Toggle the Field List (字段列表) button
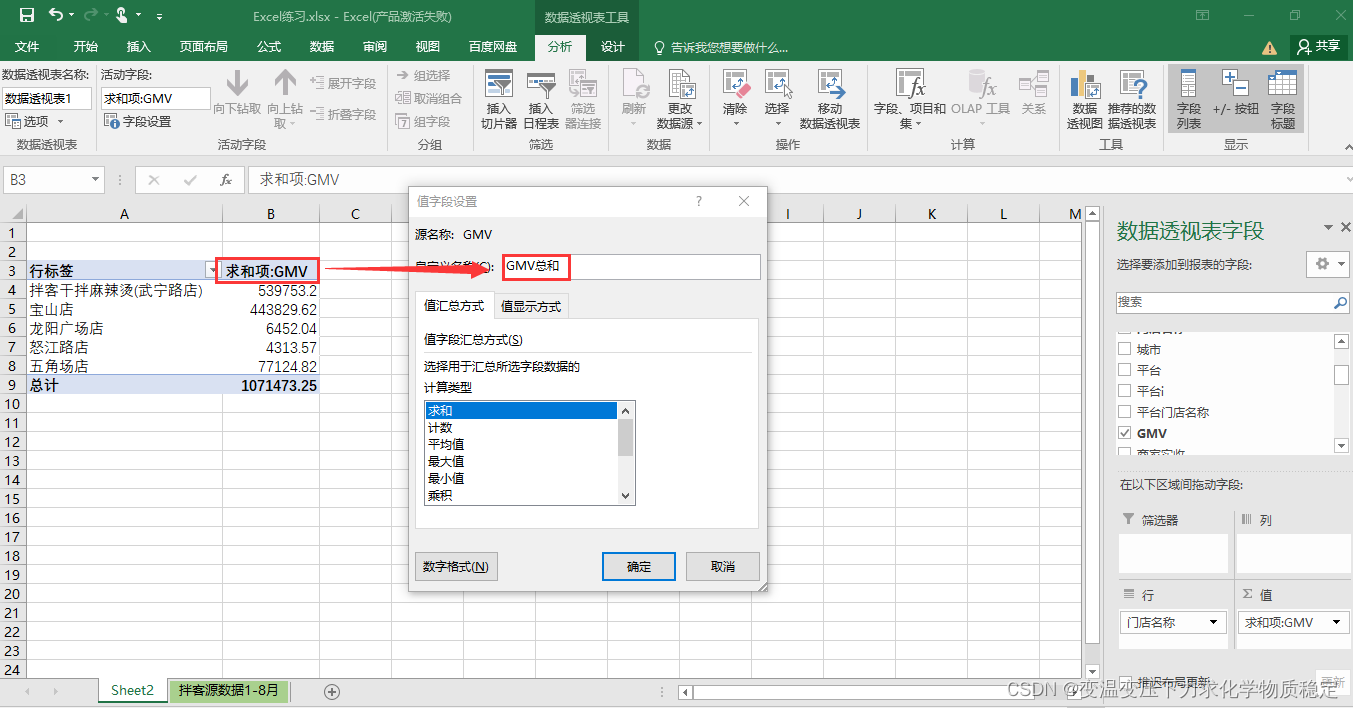Image resolution: width=1353 pixels, height=708 pixels. tap(1189, 100)
